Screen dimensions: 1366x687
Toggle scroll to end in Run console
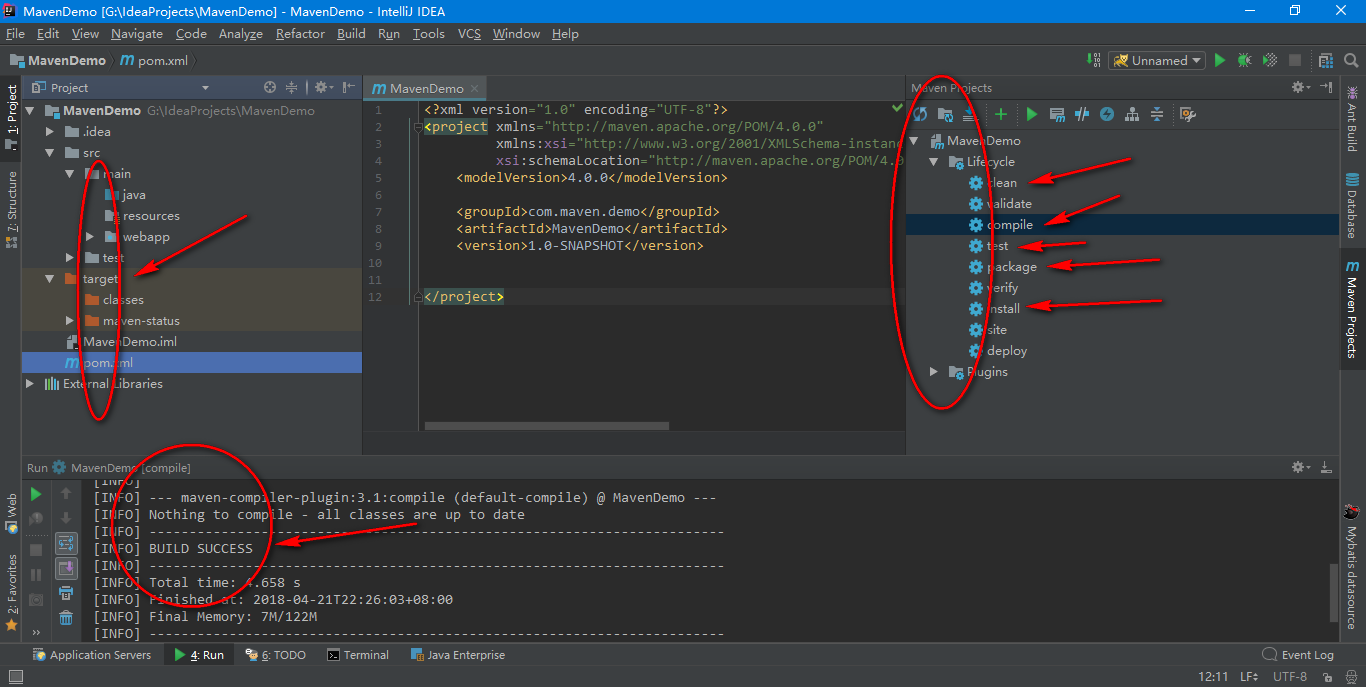click(x=66, y=568)
